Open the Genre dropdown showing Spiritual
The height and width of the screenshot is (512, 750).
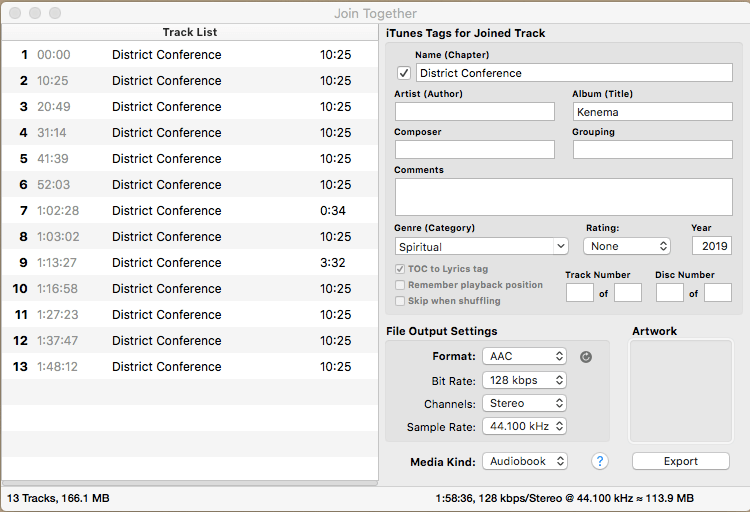pos(481,246)
